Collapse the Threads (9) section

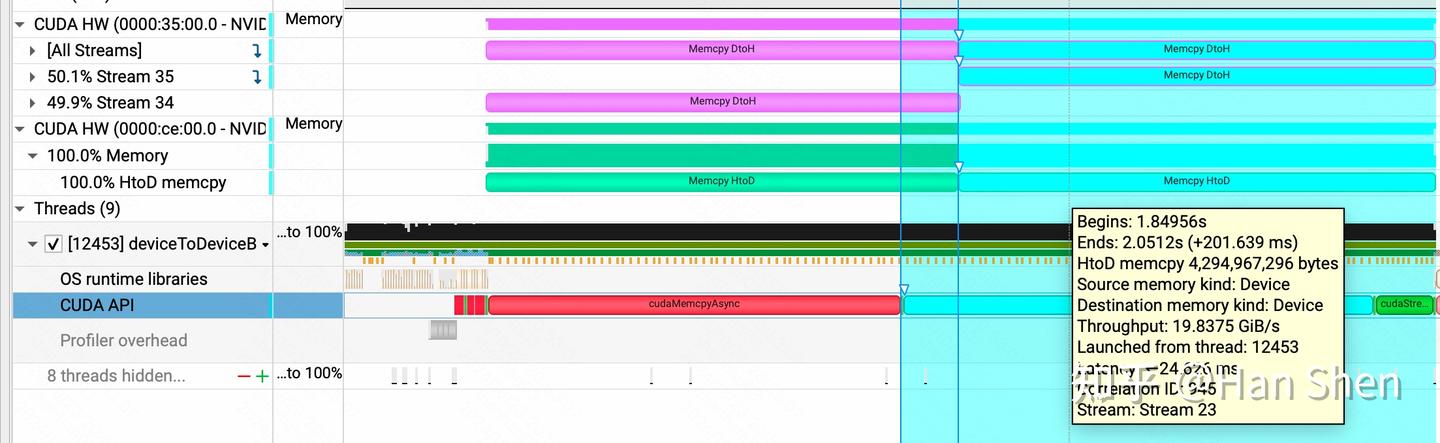coord(21,208)
